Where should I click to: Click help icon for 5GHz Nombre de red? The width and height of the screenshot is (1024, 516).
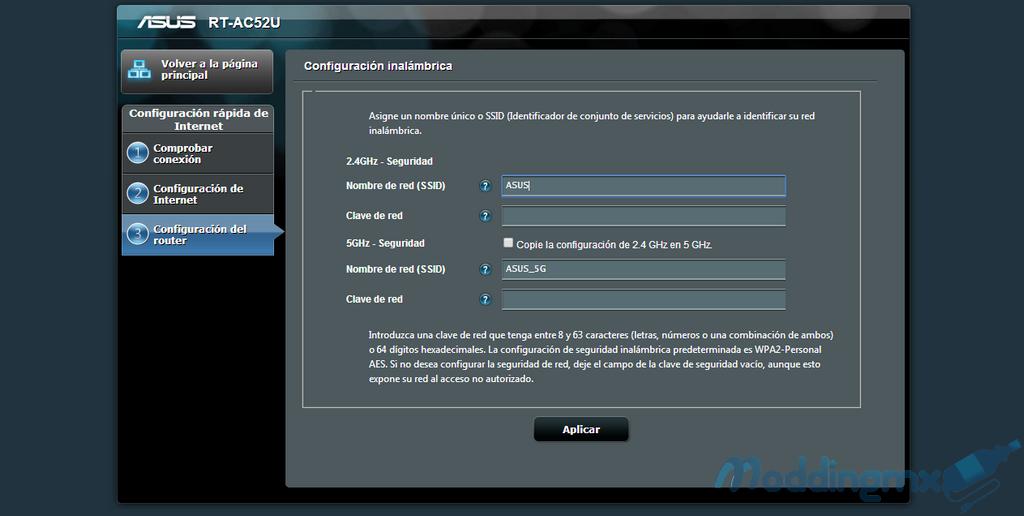coord(485,270)
